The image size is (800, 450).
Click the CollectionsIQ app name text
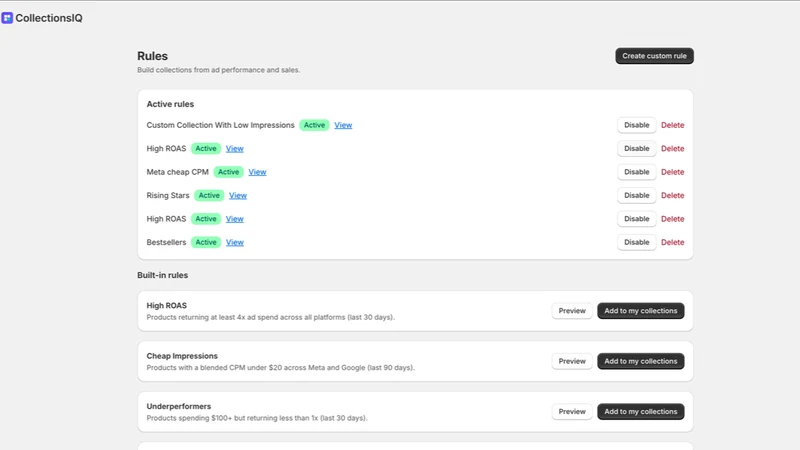pyautogui.click(x=48, y=18)
